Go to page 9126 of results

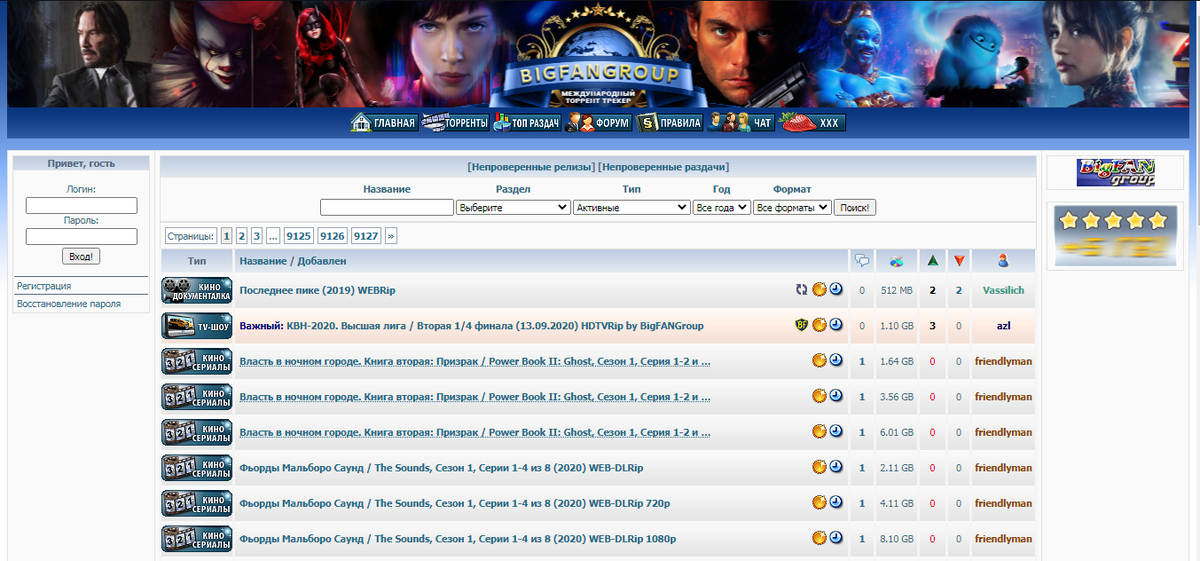coord(332,236)
